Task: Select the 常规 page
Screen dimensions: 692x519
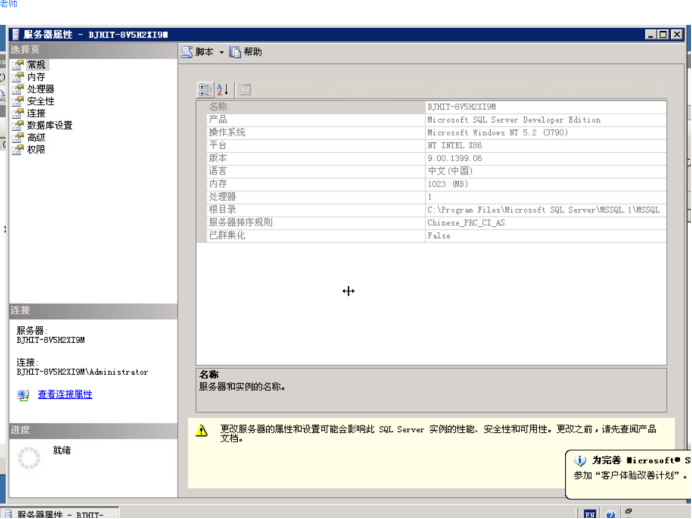Action: [36, 65]
